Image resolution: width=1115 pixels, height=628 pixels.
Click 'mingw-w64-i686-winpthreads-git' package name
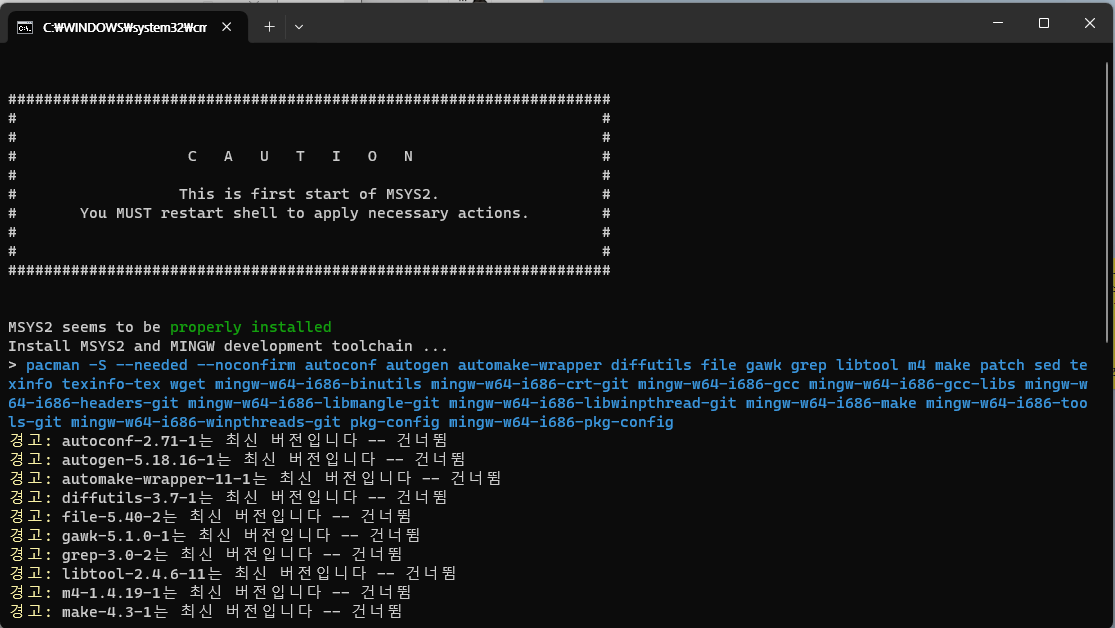tap(206, 422)
